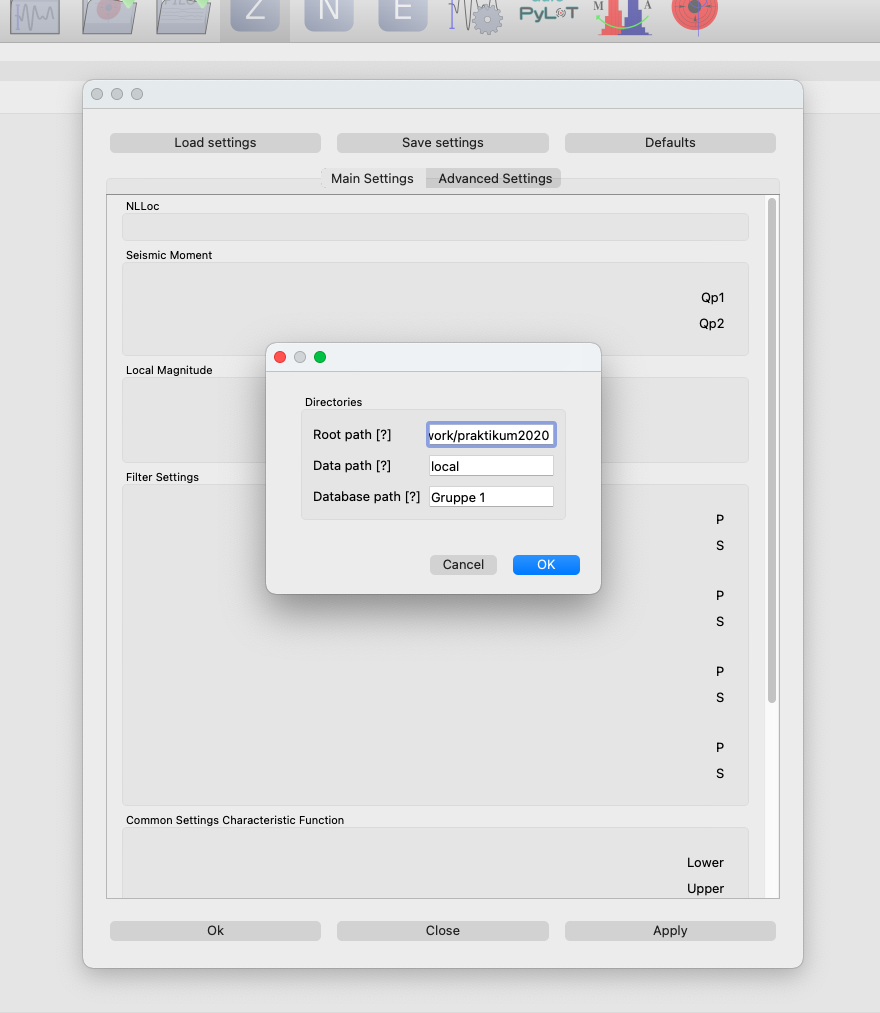Image resolution: width=880 pixels, height=1013 pixels.
Task: Click the Root path input field
Action: point(490,435)
